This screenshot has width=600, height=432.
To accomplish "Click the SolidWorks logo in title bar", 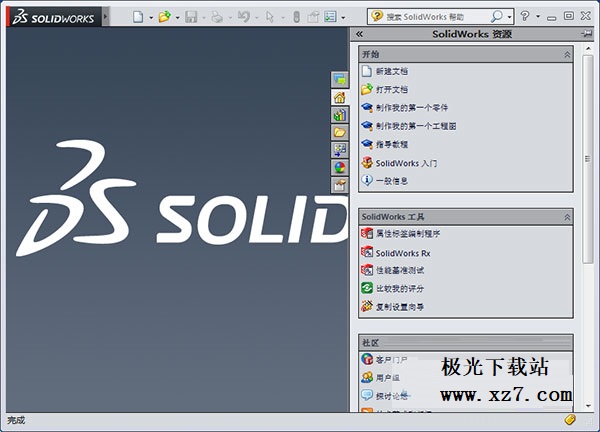I will click(x=54, y=17).
